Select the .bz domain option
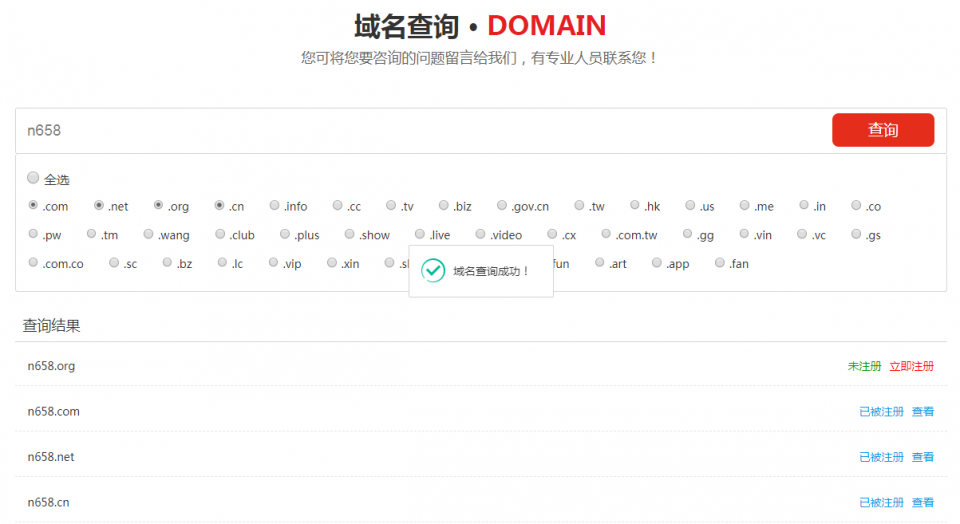This screenshot has width=960, height=524. point(167,263)
